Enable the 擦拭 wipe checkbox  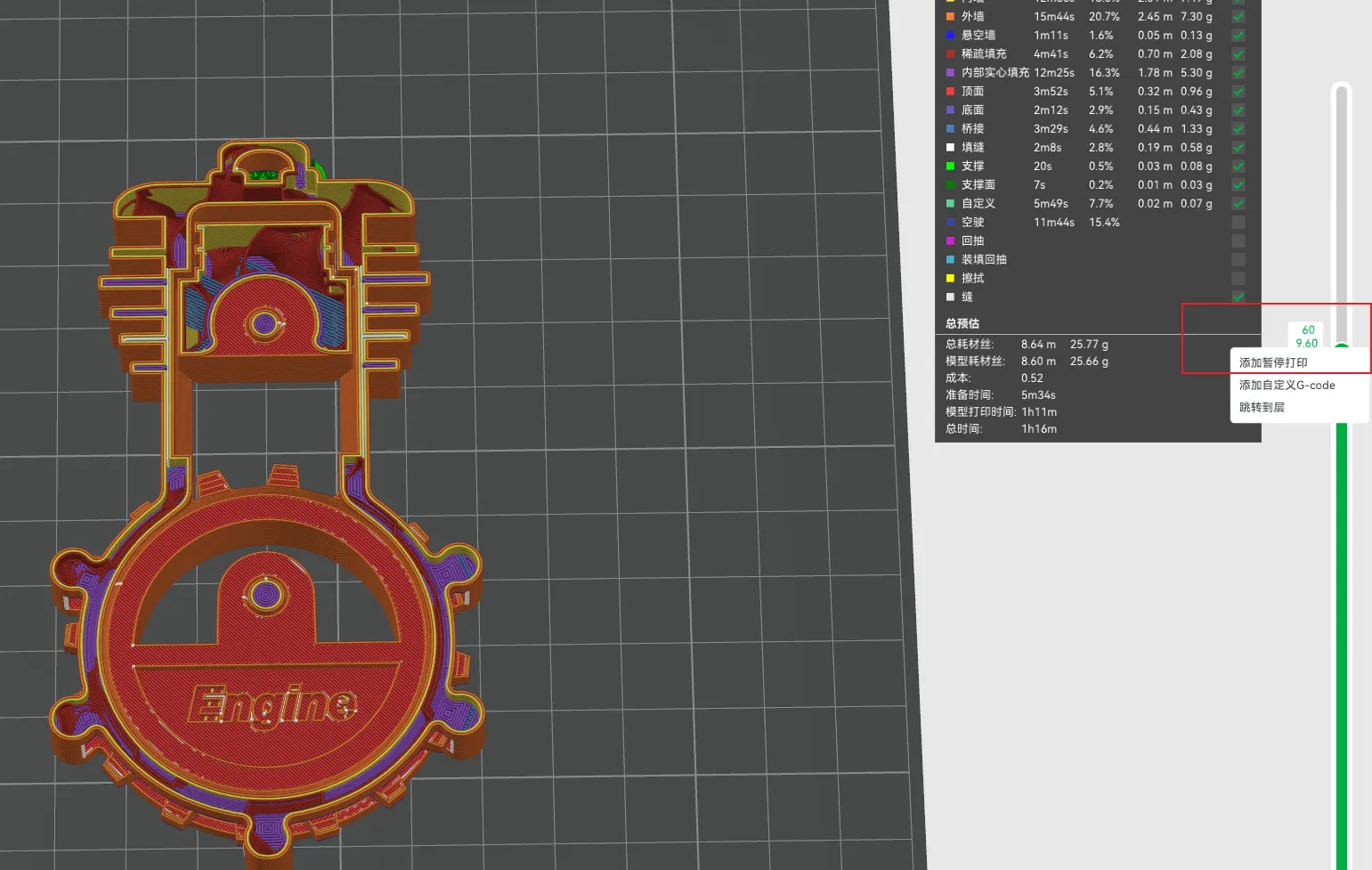pyautogui.click(x=1238, y=278)
